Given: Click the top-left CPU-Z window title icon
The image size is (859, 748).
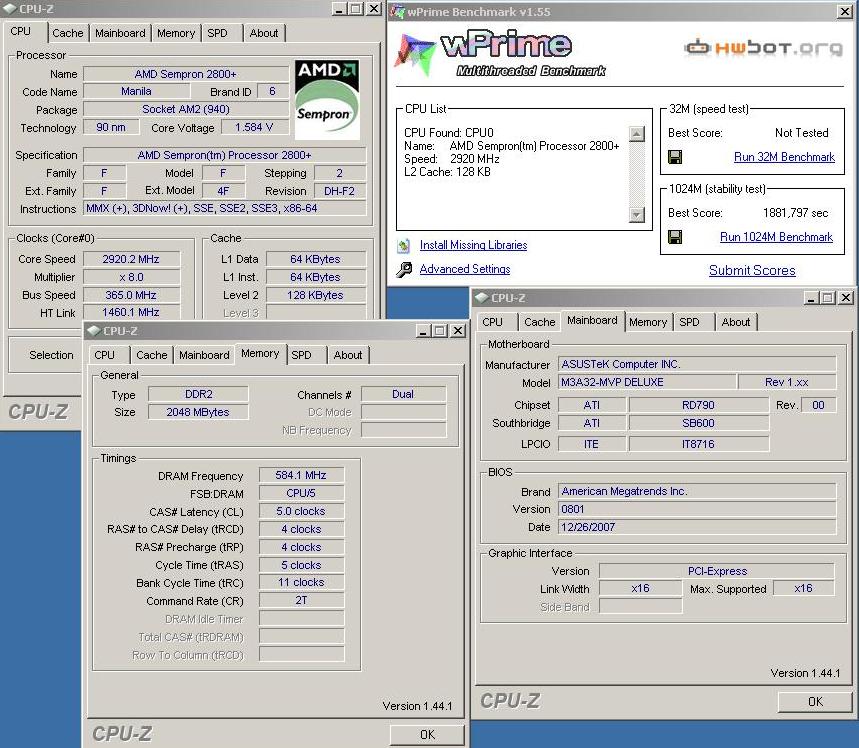Looking at the screenshot, I should [x=9, y=9].
